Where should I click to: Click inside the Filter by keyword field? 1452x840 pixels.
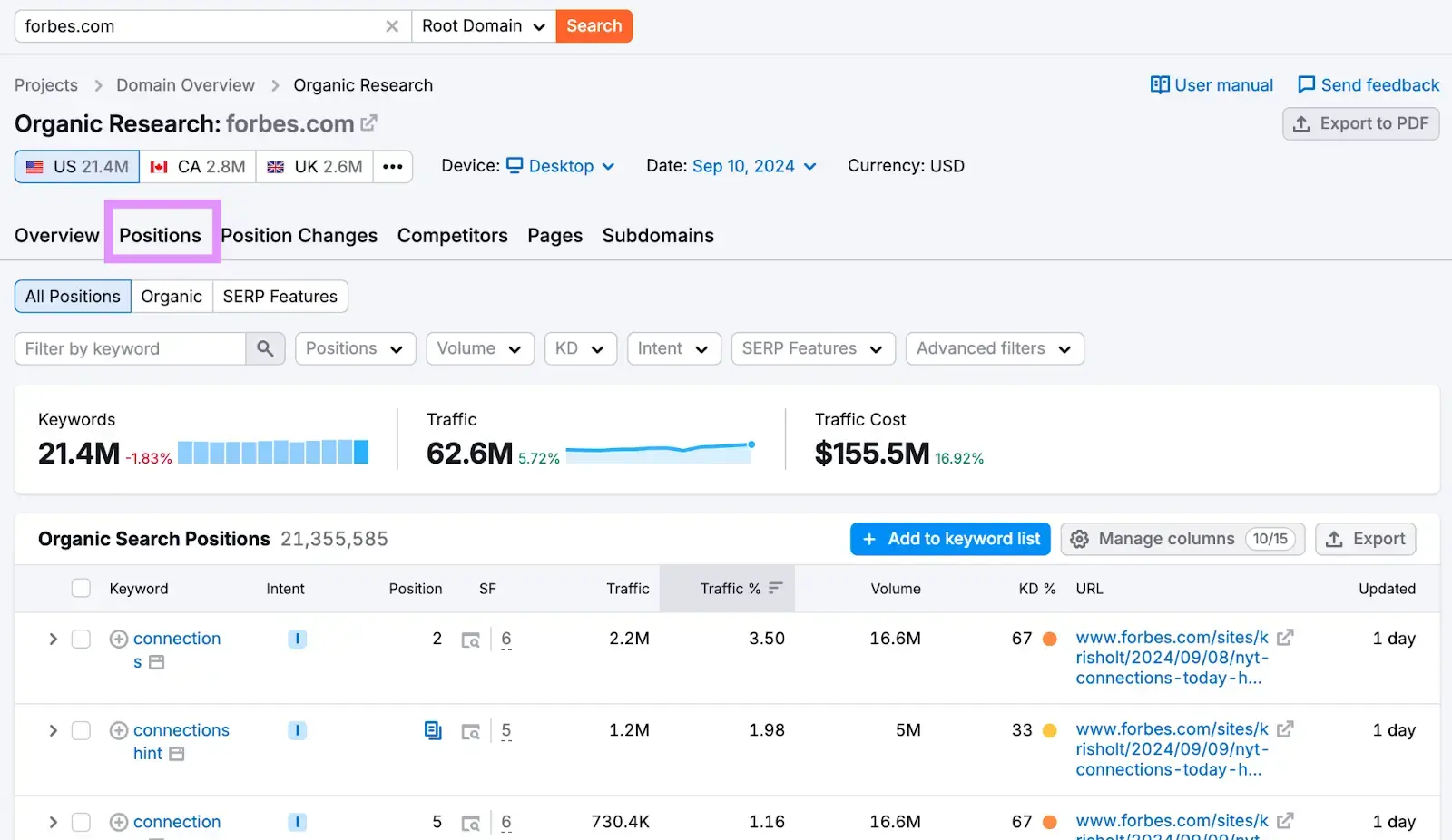127,348
